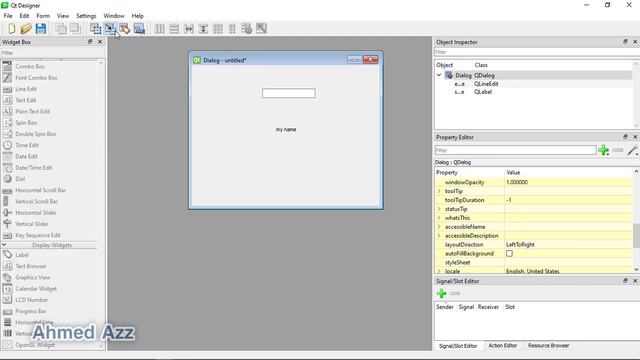640x360 pixels.
Task: Open the View menu
Action: 62,16
